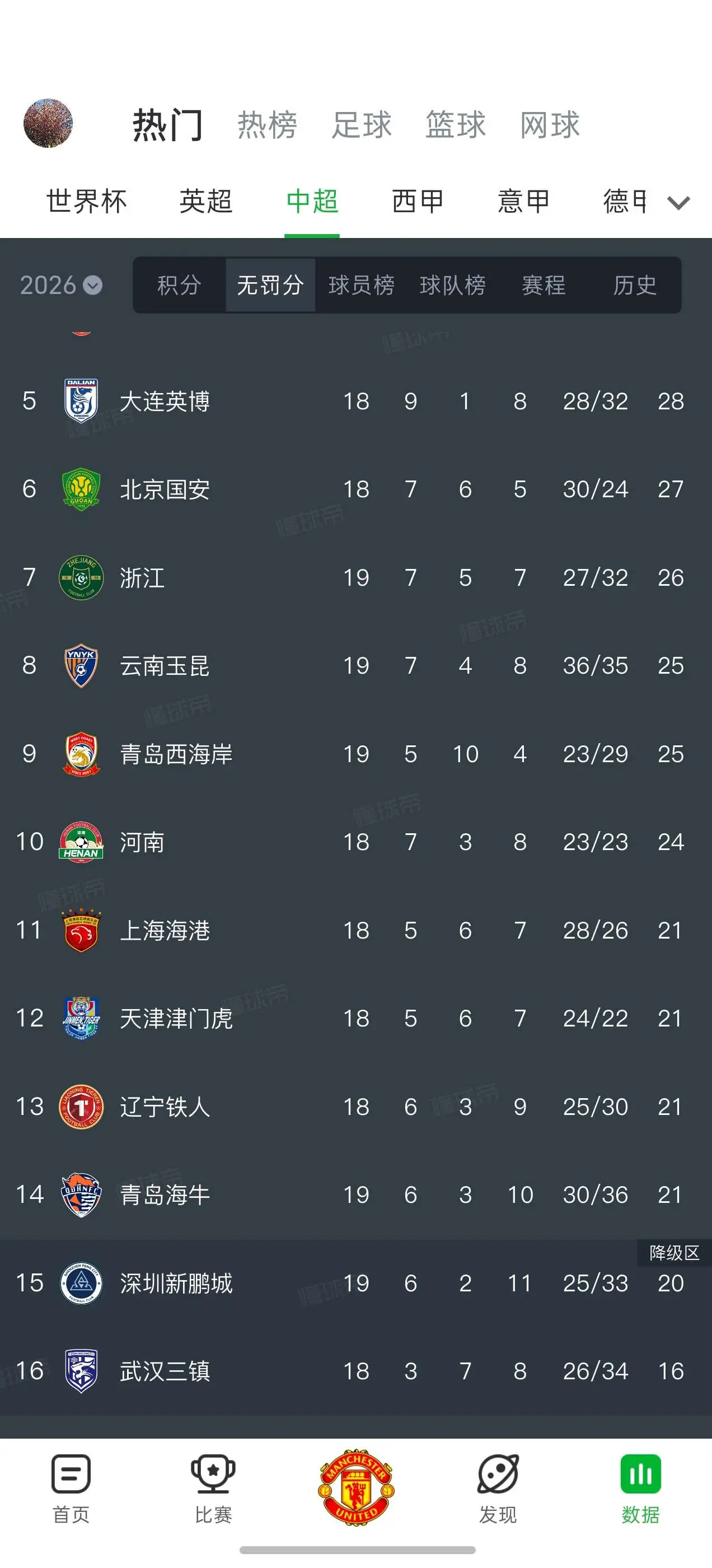Open the 北京国安 team logo
The width and height of the screenshot is (712, 1568).
(x=81, y=489)
